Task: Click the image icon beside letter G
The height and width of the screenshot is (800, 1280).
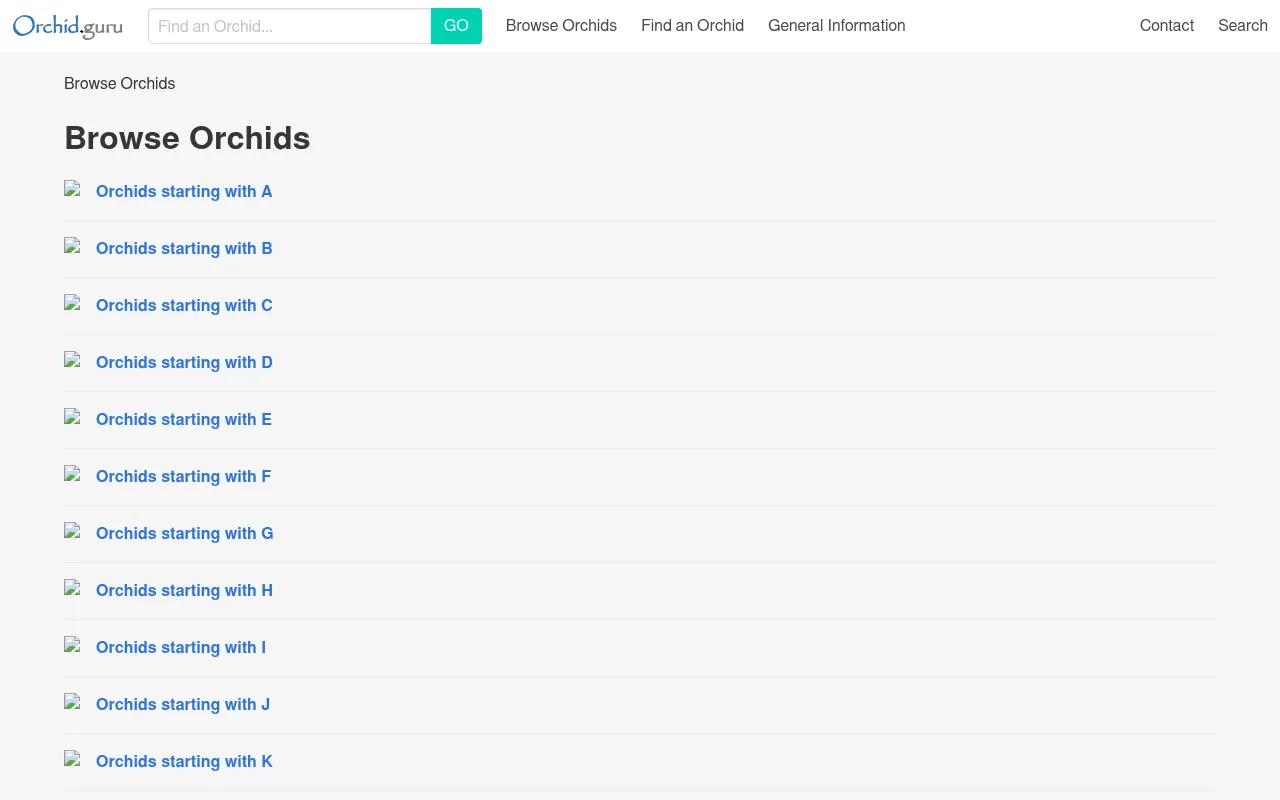Action: (x=72, y=531)
